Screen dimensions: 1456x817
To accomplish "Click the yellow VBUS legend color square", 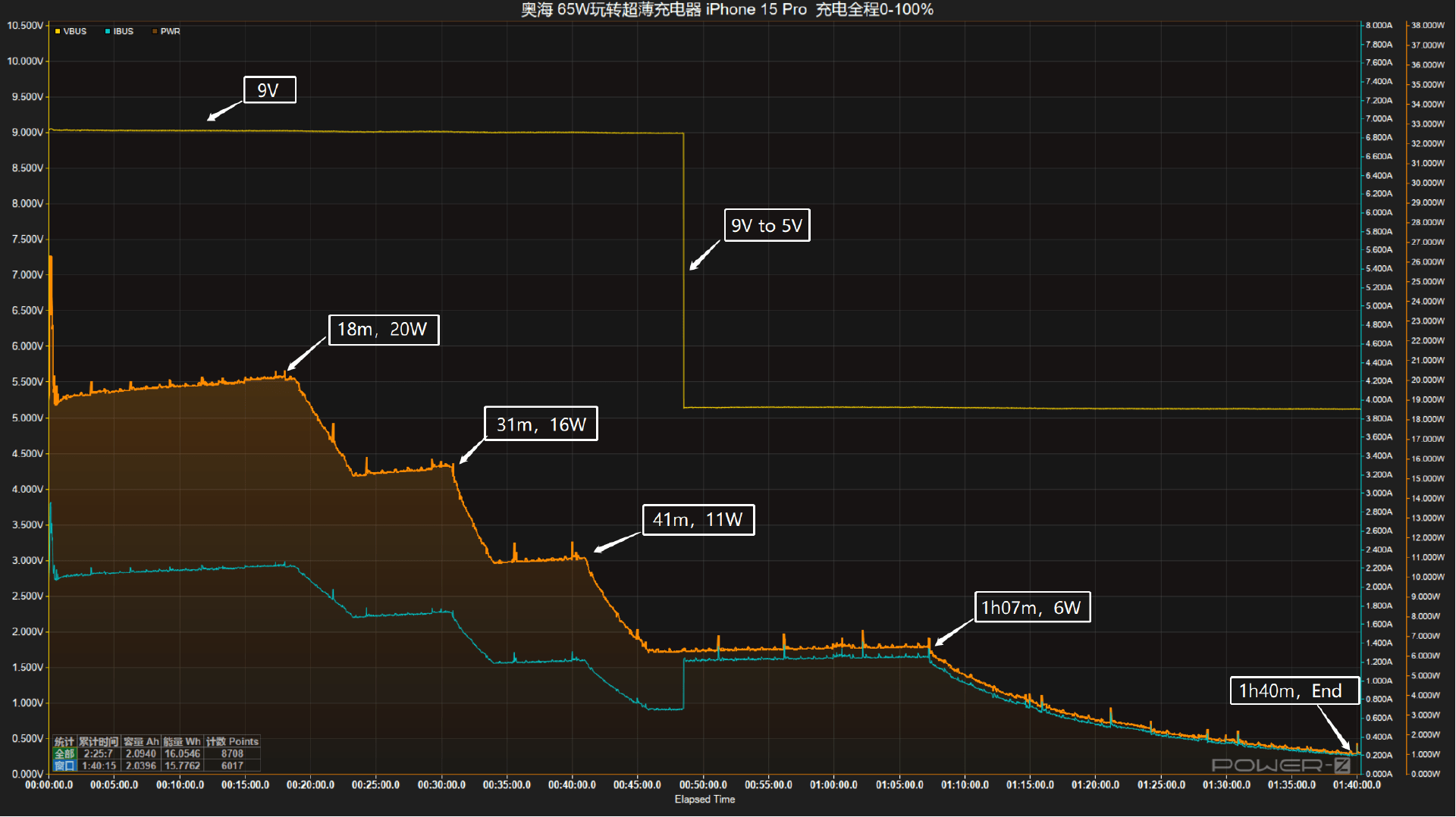I will 58,32.
